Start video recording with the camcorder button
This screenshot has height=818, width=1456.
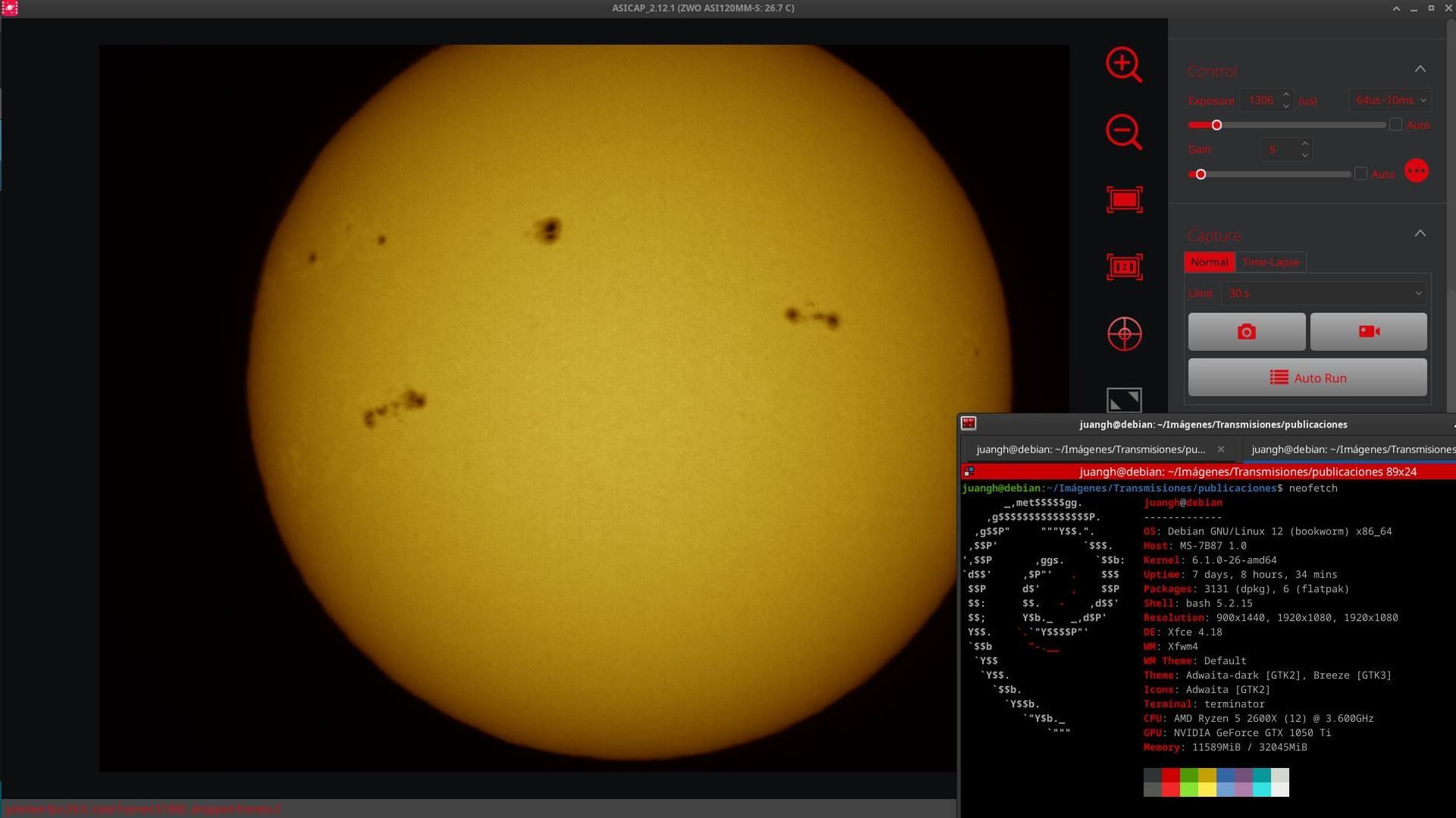tap(1369, 332)
